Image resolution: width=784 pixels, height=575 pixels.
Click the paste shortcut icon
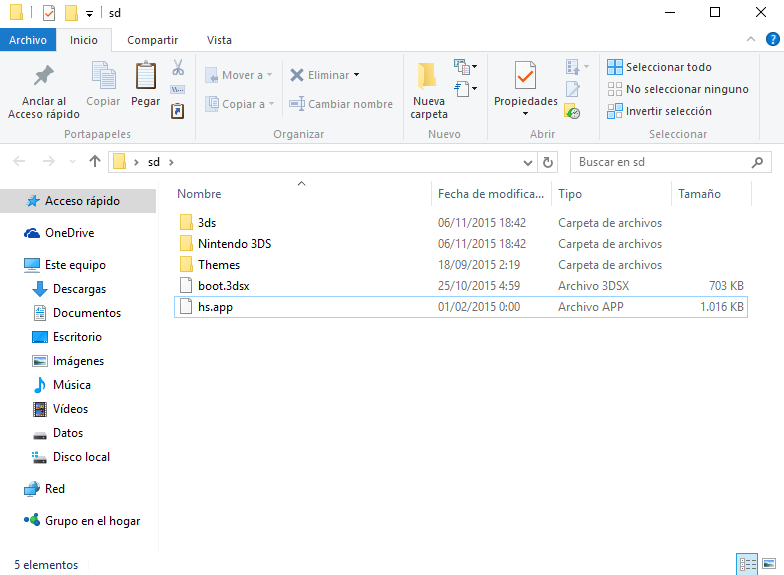click(x=178, y=110)
